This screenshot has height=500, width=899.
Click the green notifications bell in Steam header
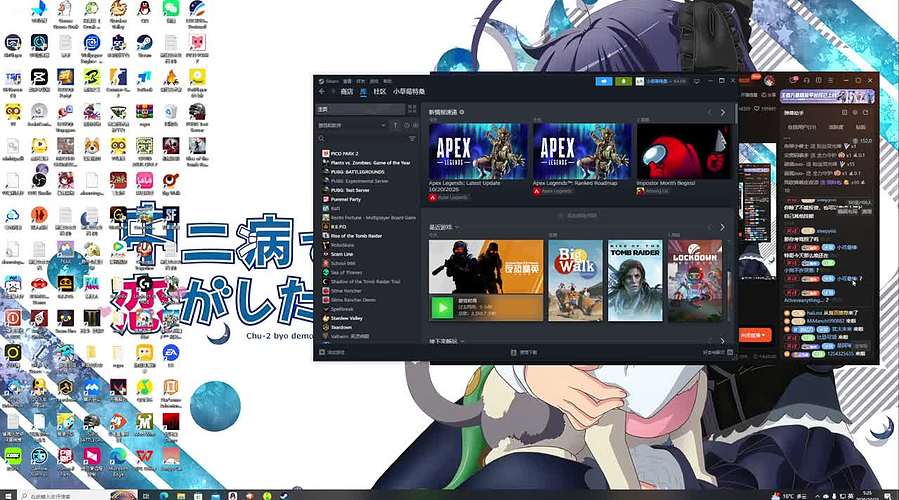623,81
